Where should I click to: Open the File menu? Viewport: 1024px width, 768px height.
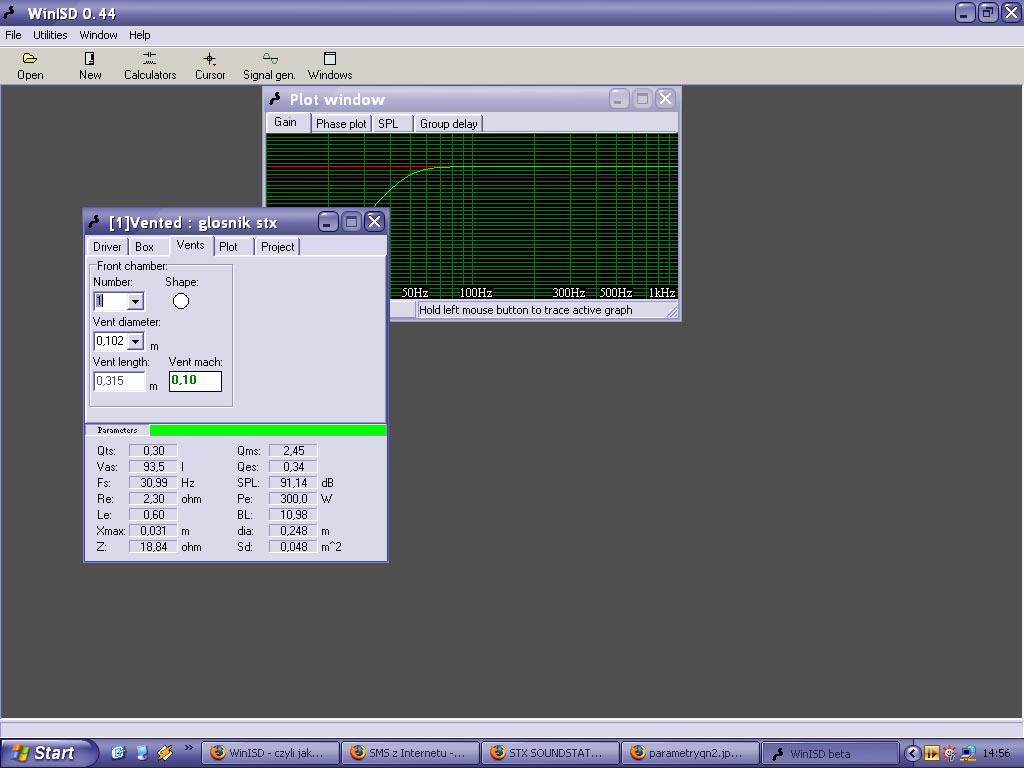tap(13, 35)
